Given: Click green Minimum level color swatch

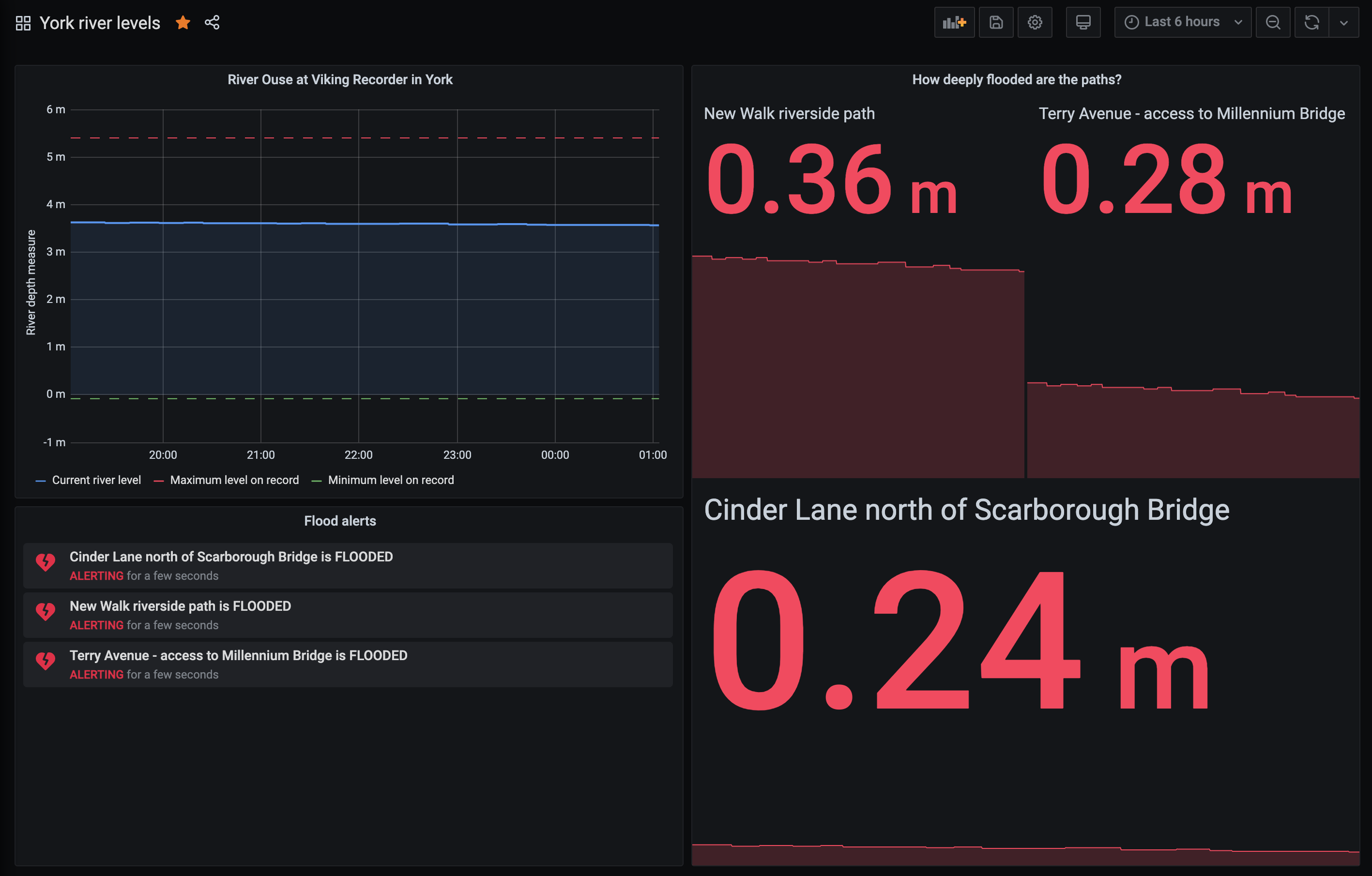Looking at the screenshot, I should (317, 481).
